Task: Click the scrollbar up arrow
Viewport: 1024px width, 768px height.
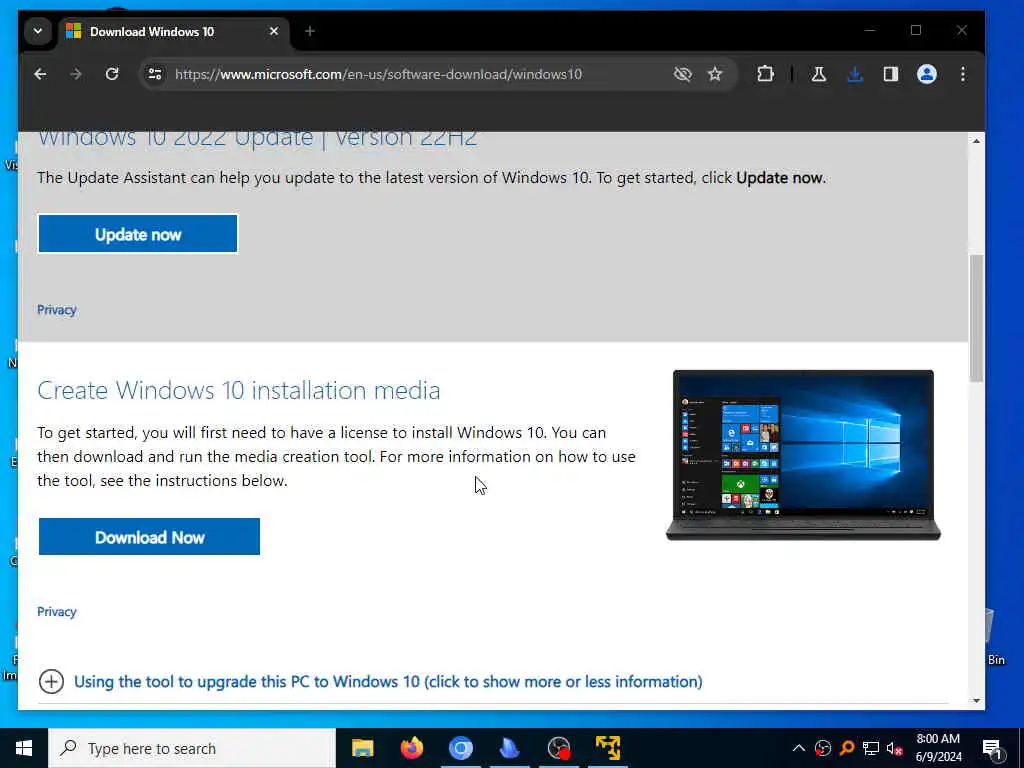Action: tap(976, 141)
